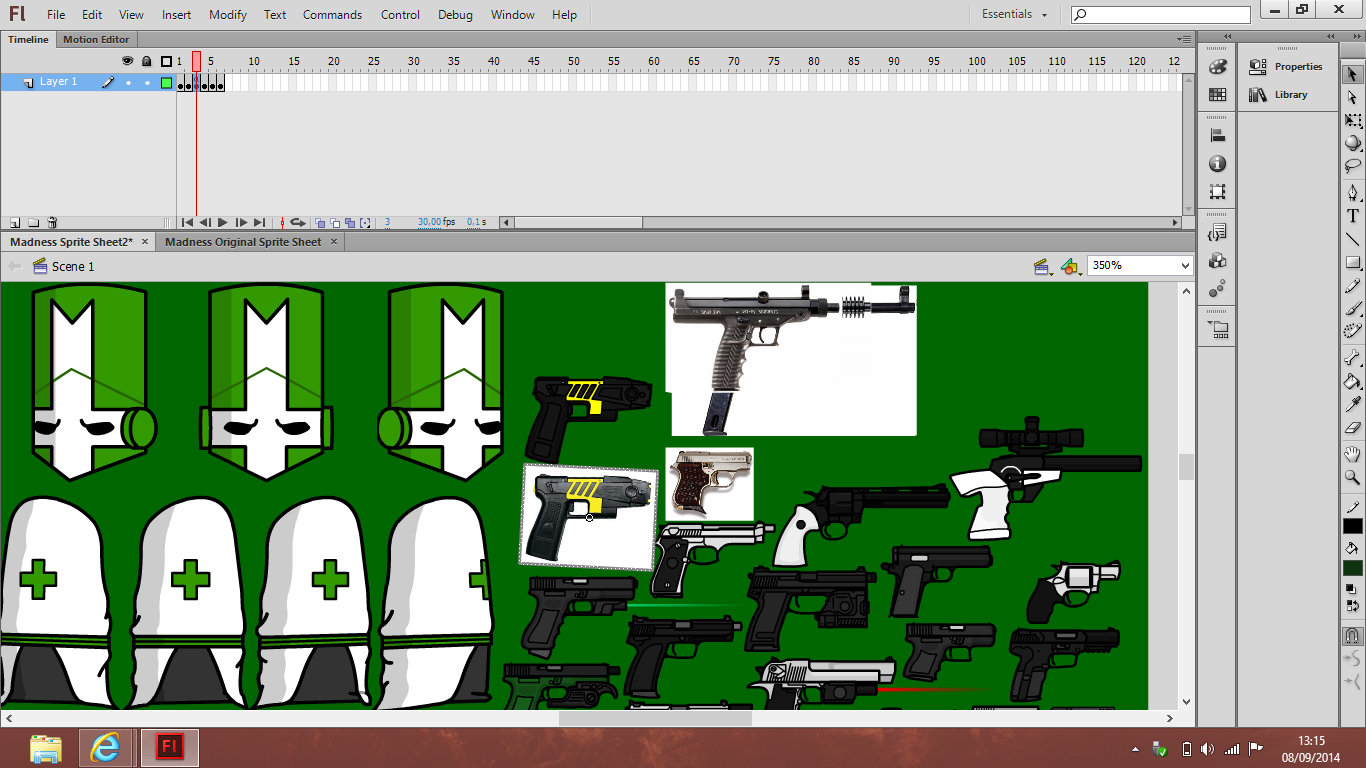Viewport: 1366px width, 768px height.
Task: Open the Properties panel
Action: (x=1286, y=67)
